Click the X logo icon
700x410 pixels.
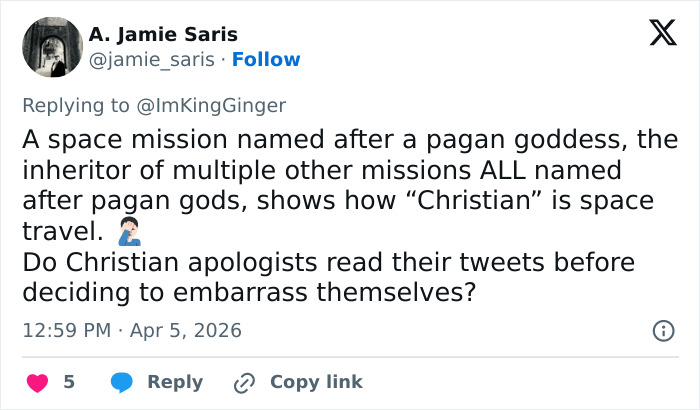pos(655,34)
